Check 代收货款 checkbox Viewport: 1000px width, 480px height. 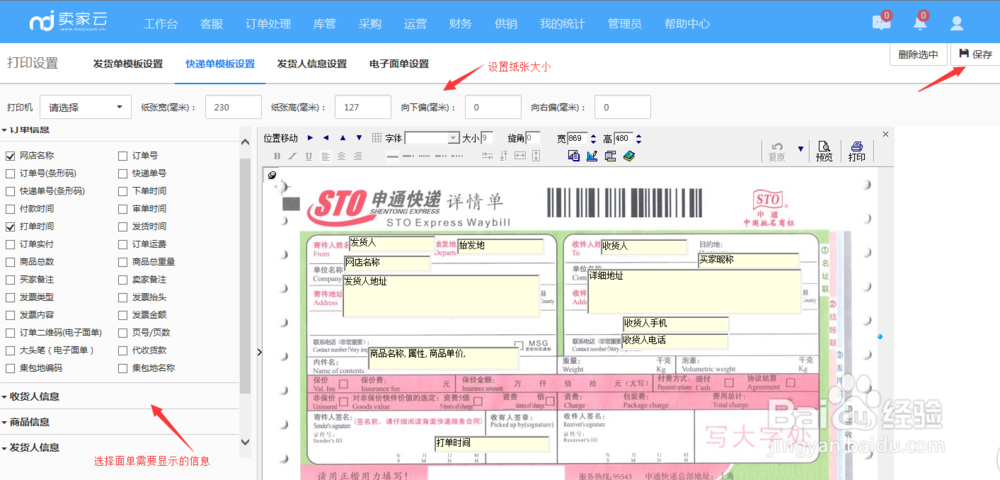pyautogui.click(x=123, y=351)
